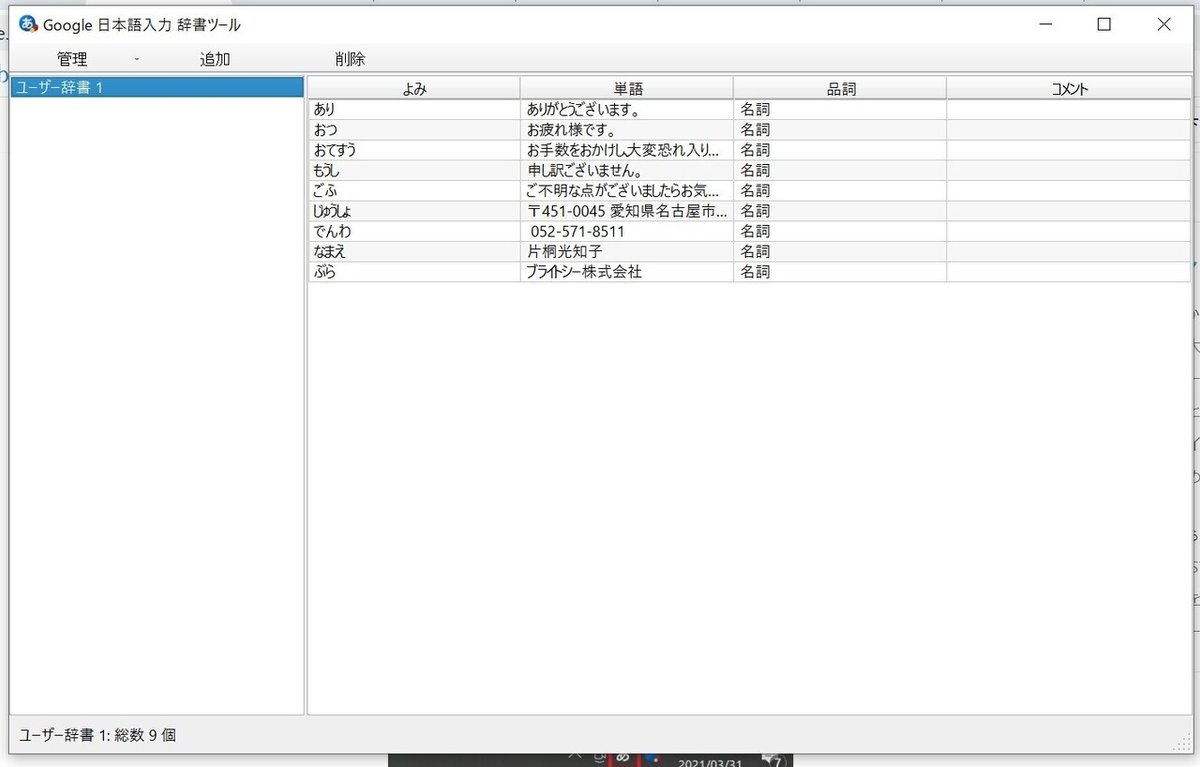Viewport: 1200px width, 767px height.
Task: Click the Google 日本語入力 app icon
Action: point(28,24)
